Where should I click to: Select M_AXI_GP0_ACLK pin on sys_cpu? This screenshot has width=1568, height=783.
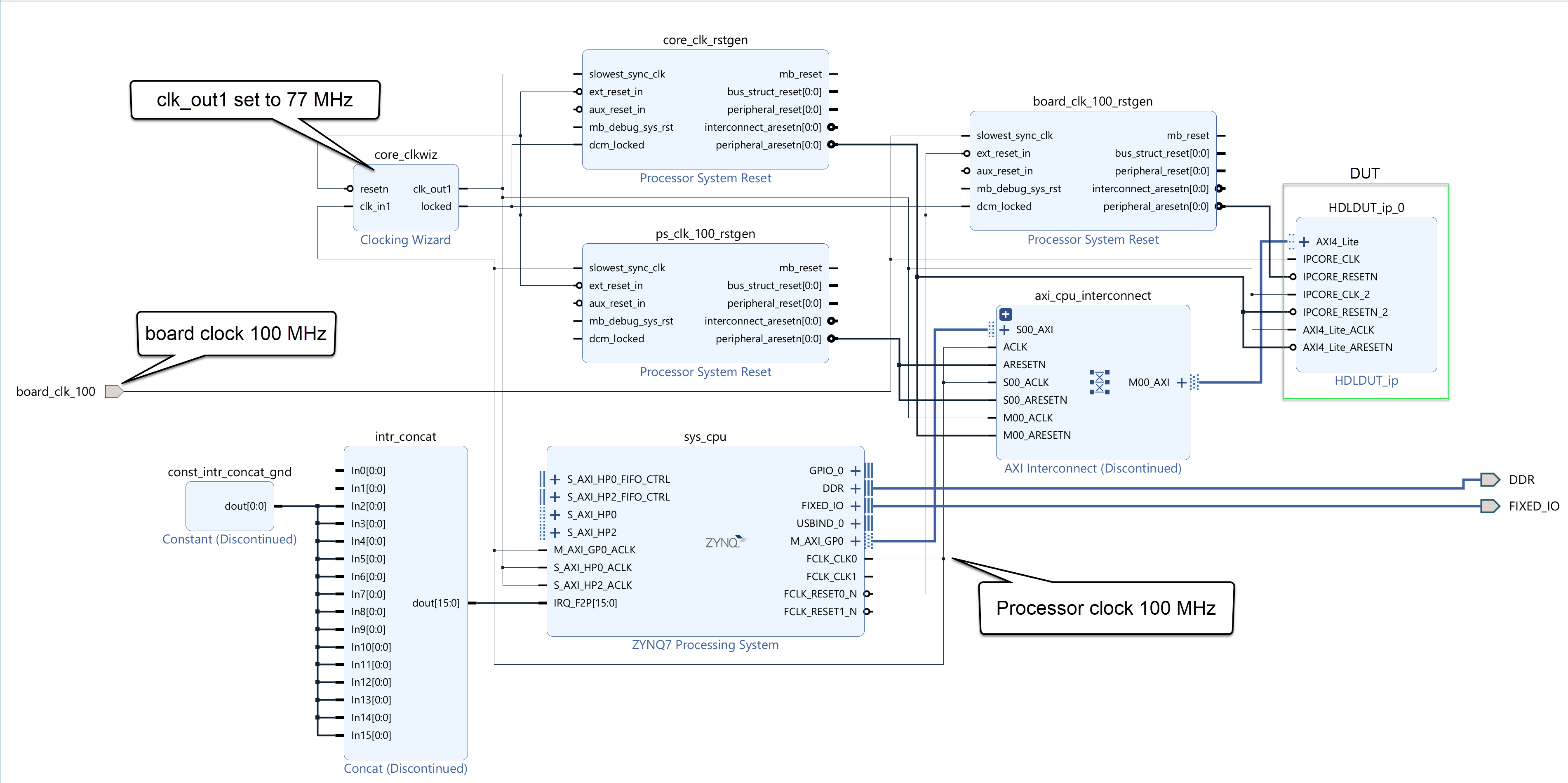pos(594,550)
